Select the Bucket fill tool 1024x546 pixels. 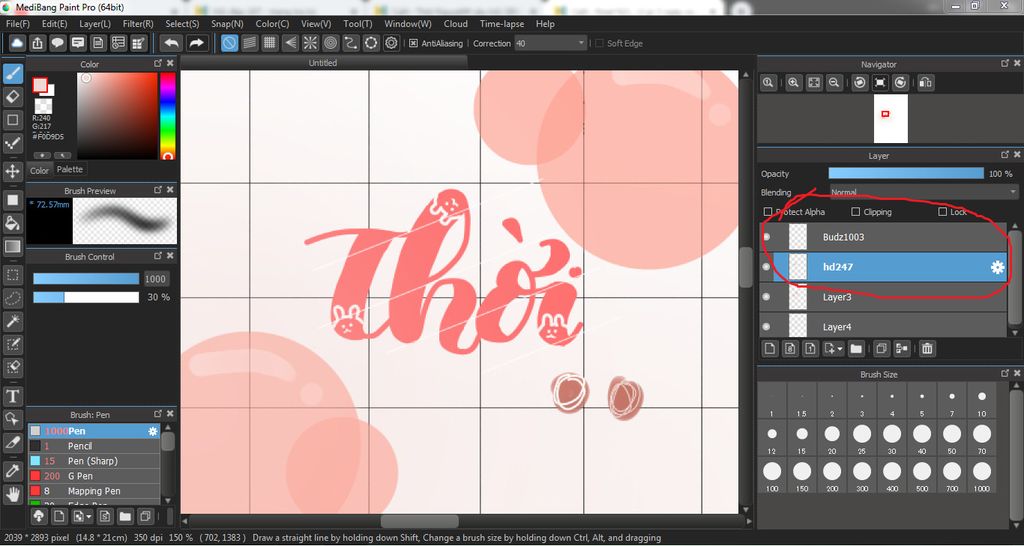pos(12,223)
